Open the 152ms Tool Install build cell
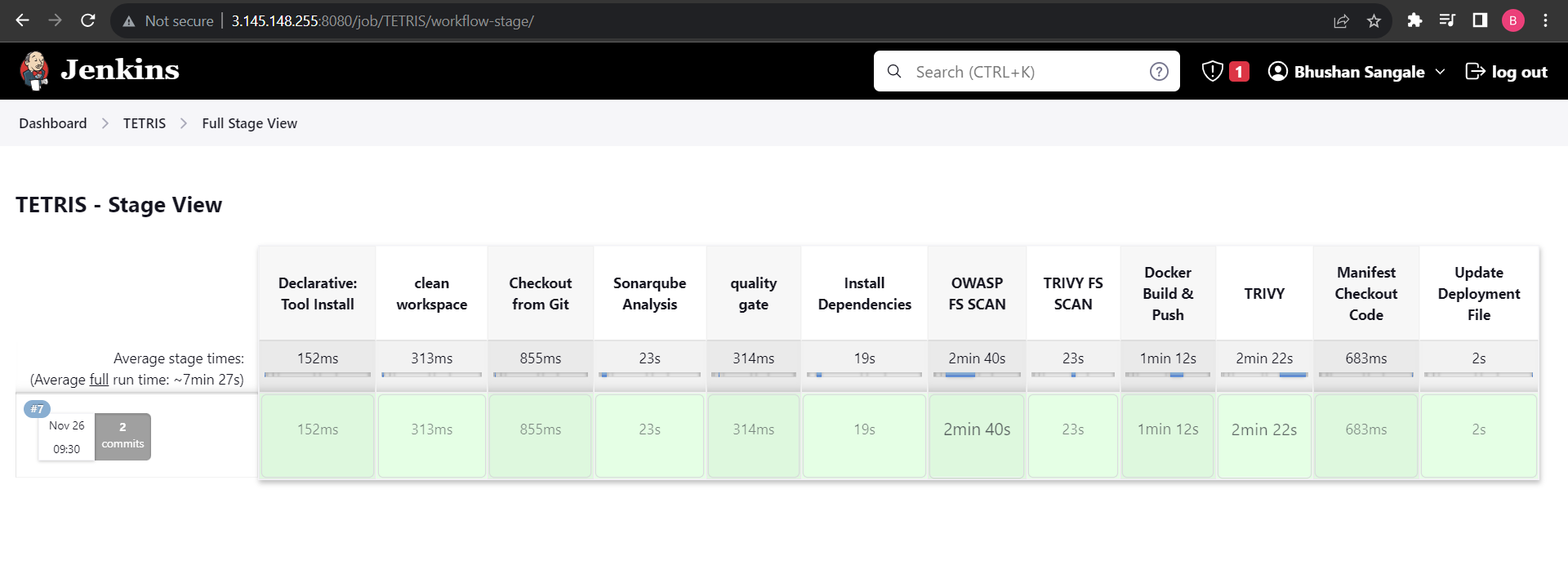 318,436
